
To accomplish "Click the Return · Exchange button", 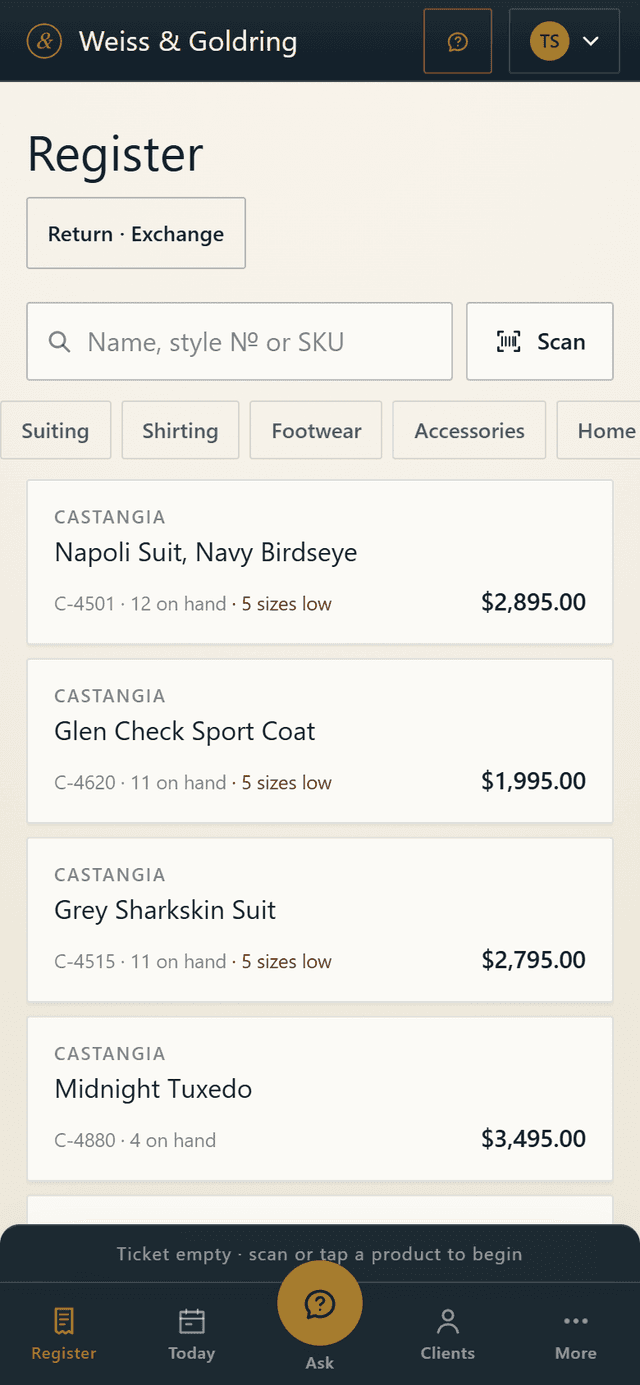I will tap(136, 233).
